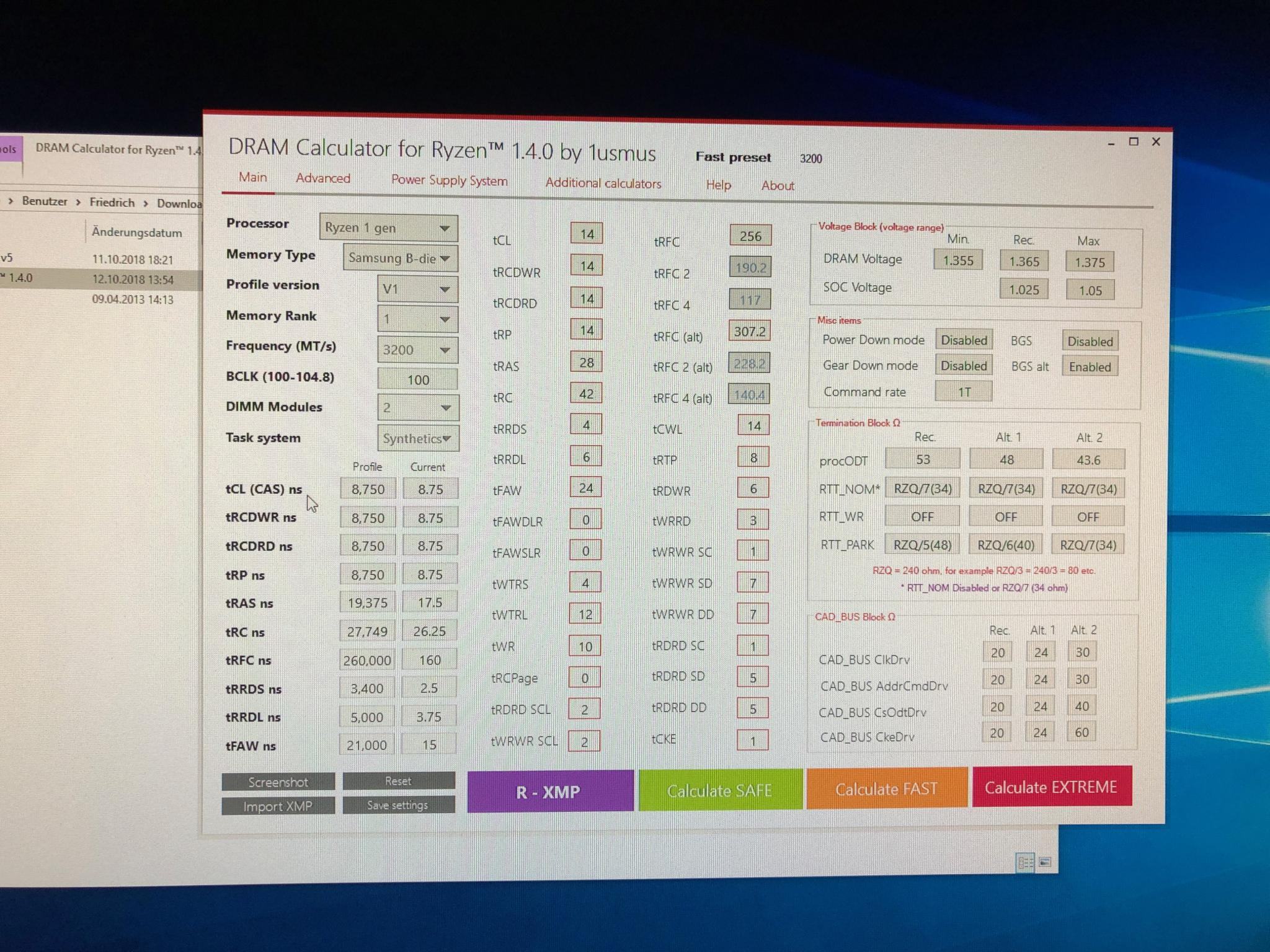This screenshot has height=952, width=1270.
Task: Open the Power Supply System tab
Action: pyautogui.click(x=449, y=180)
